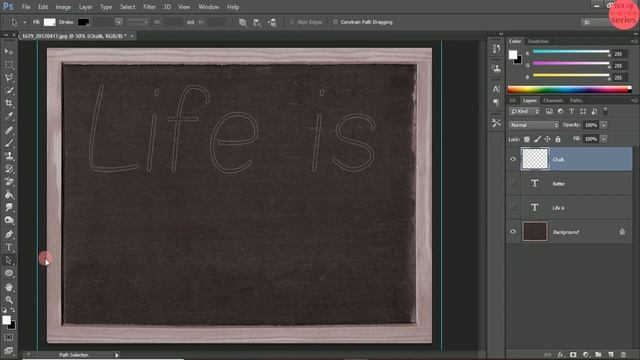This screenshot has height=360, width=640.
Task: Open Fill slider dropdown arrow
Action: (604, 139)
